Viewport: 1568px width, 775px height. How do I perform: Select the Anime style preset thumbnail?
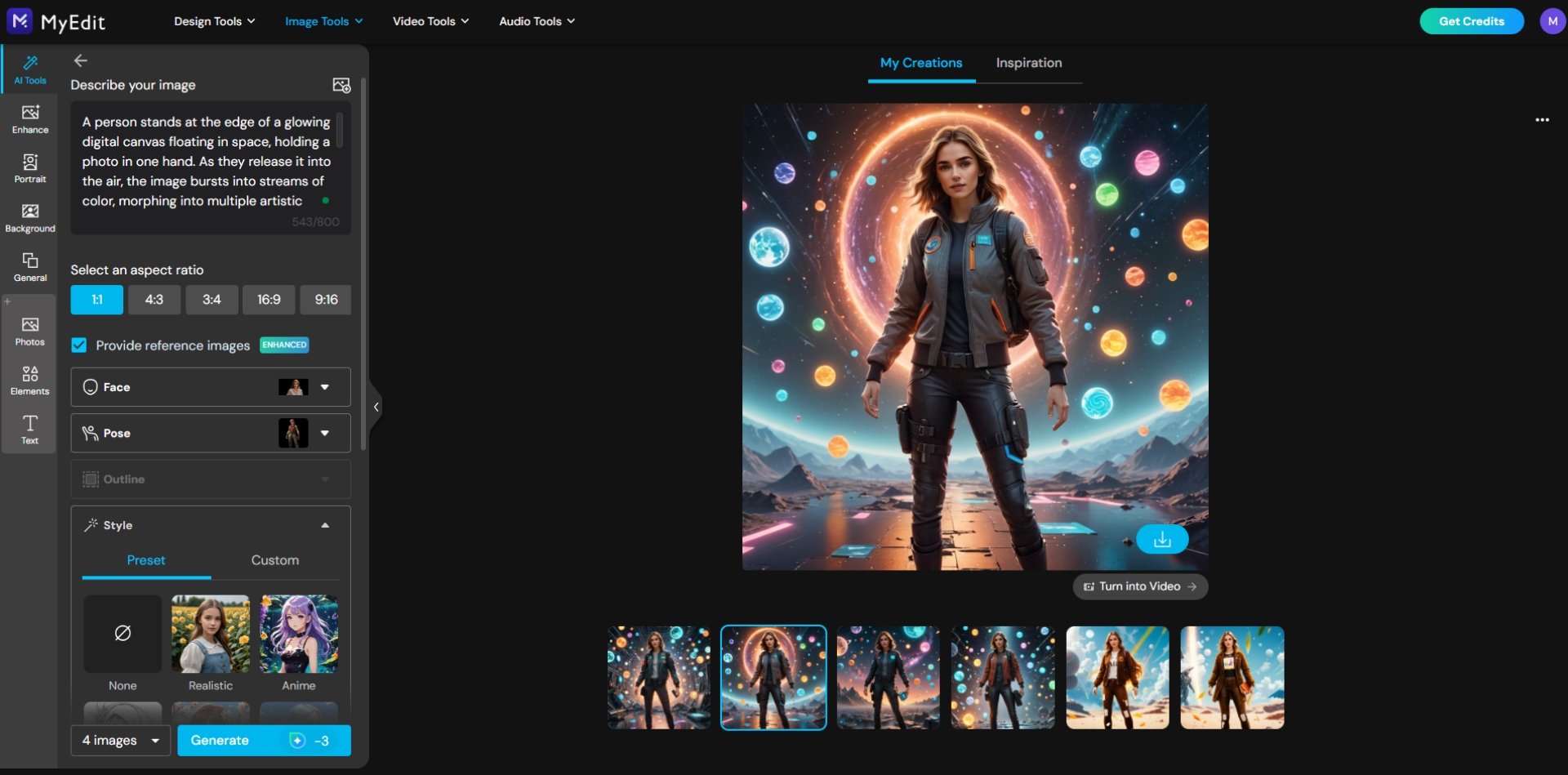(299, 635)
